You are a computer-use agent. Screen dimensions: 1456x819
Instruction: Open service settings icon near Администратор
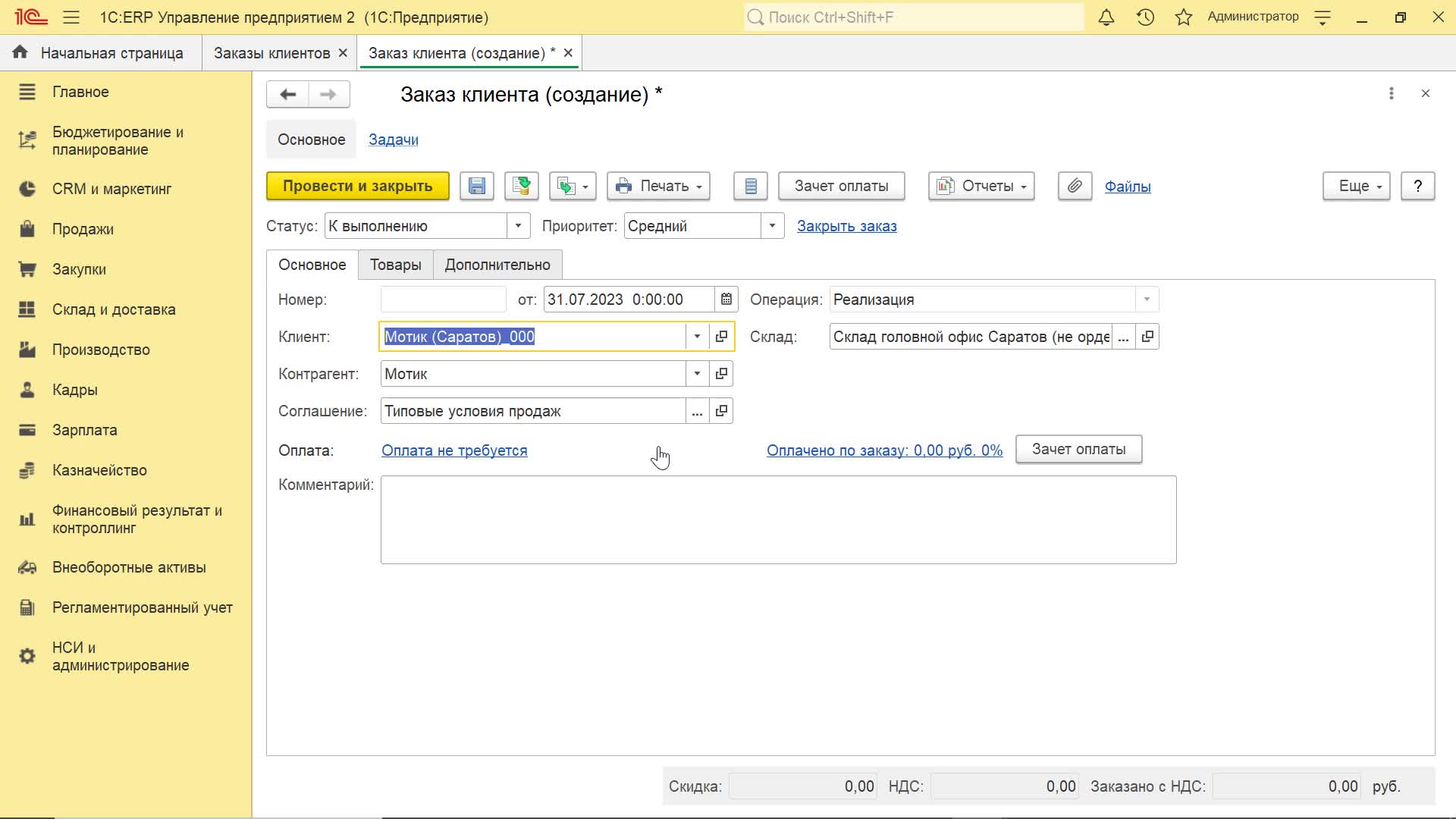pos(1323,17)
